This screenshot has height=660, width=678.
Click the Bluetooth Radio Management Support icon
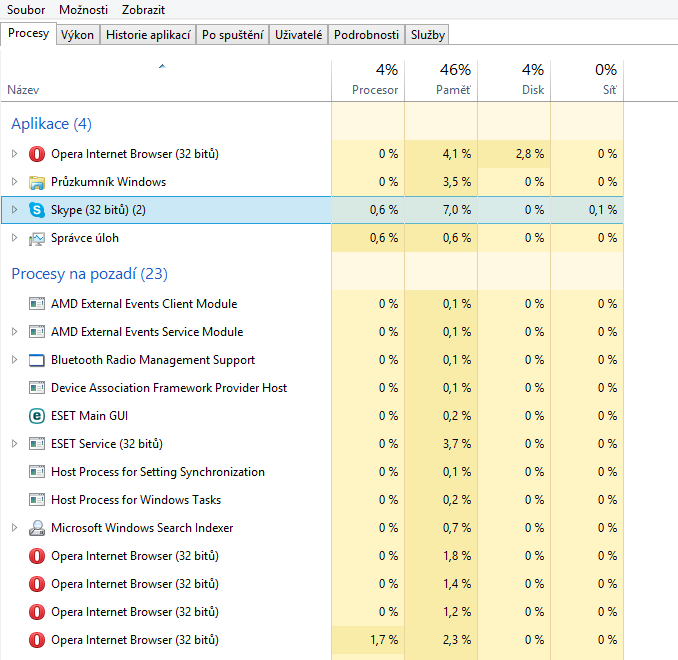37,360
